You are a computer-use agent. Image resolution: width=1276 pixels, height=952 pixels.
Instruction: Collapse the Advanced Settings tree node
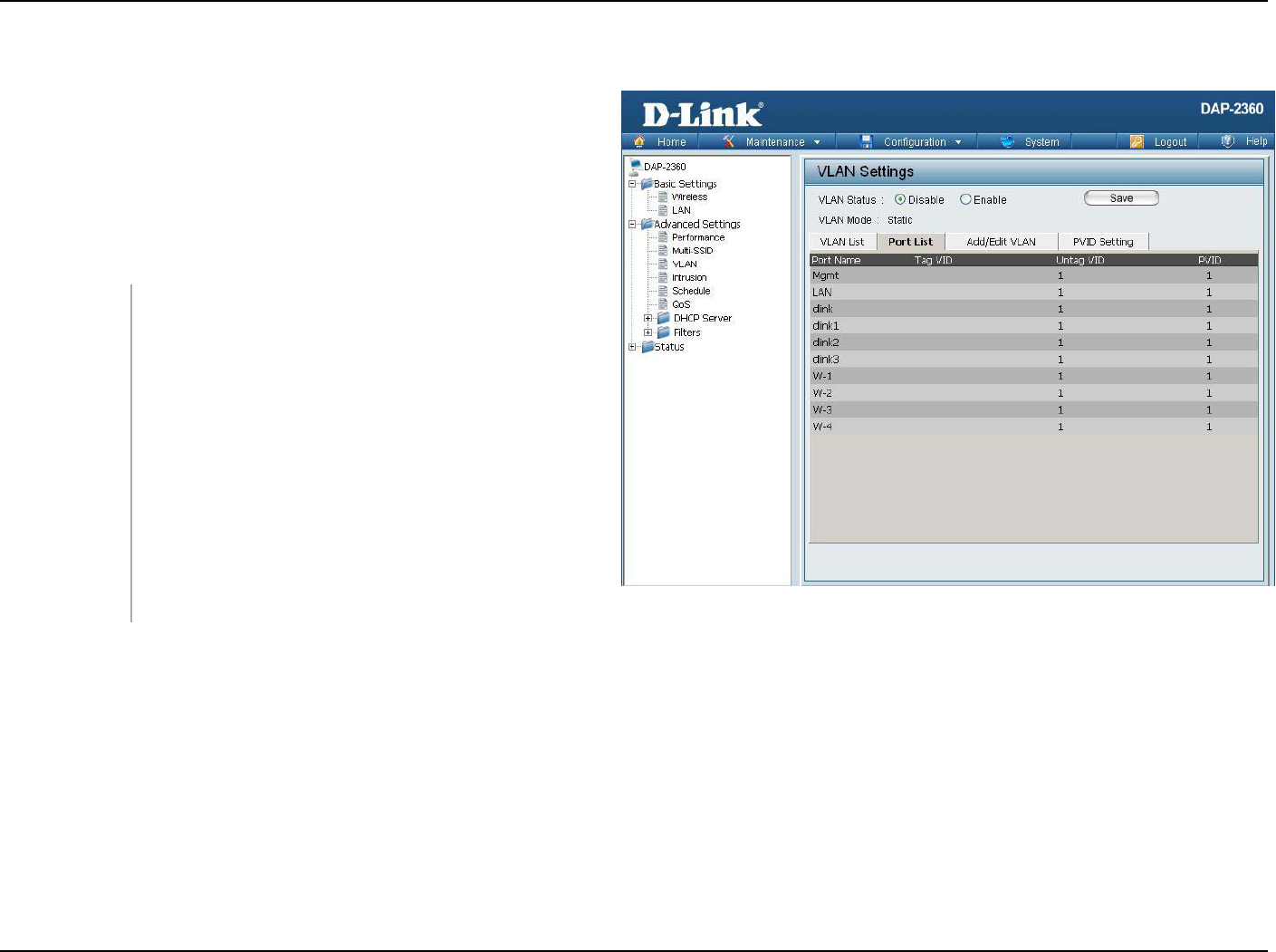(x=633, y=224)
